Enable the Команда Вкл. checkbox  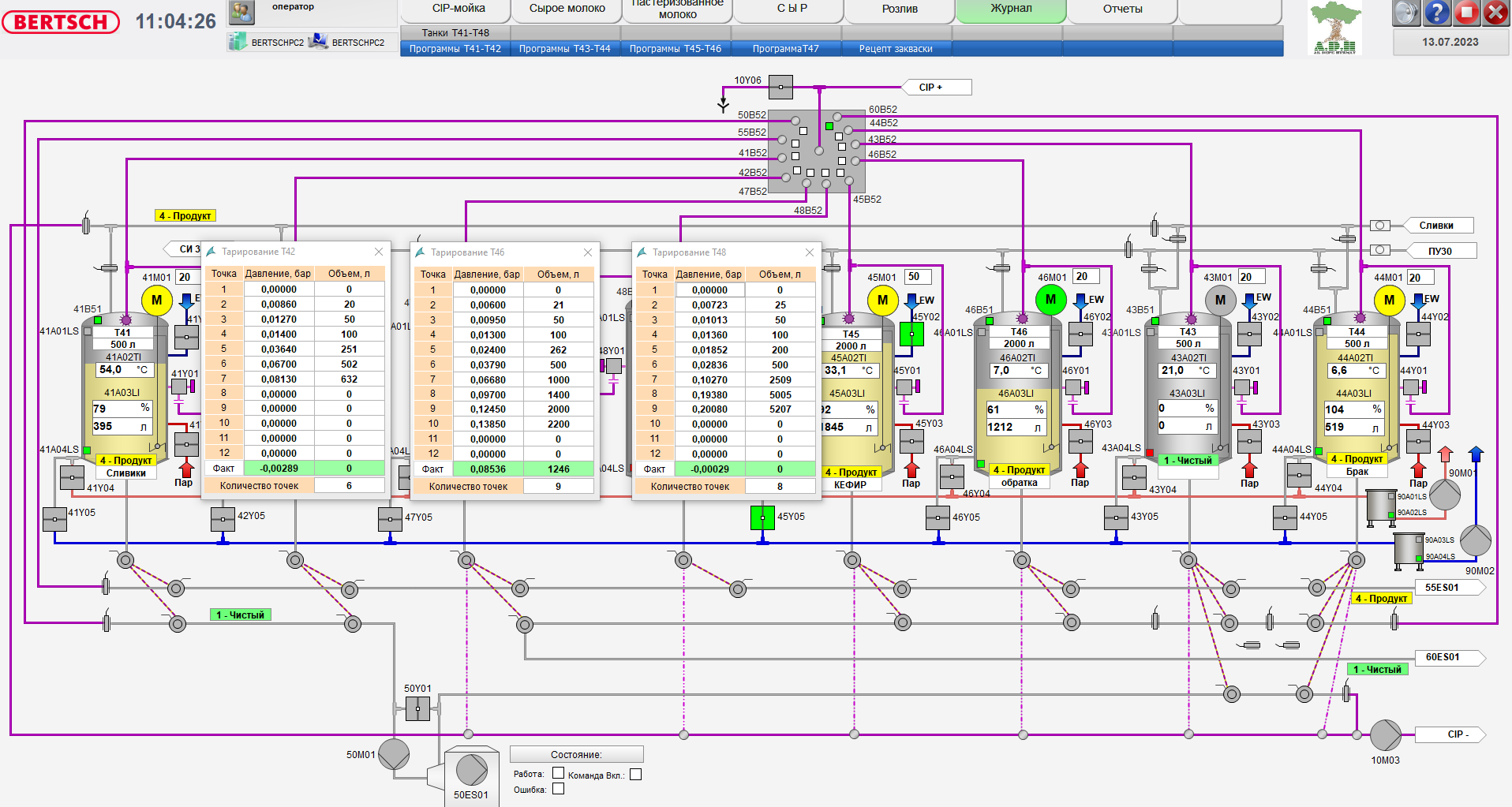(x=636, y=773)
